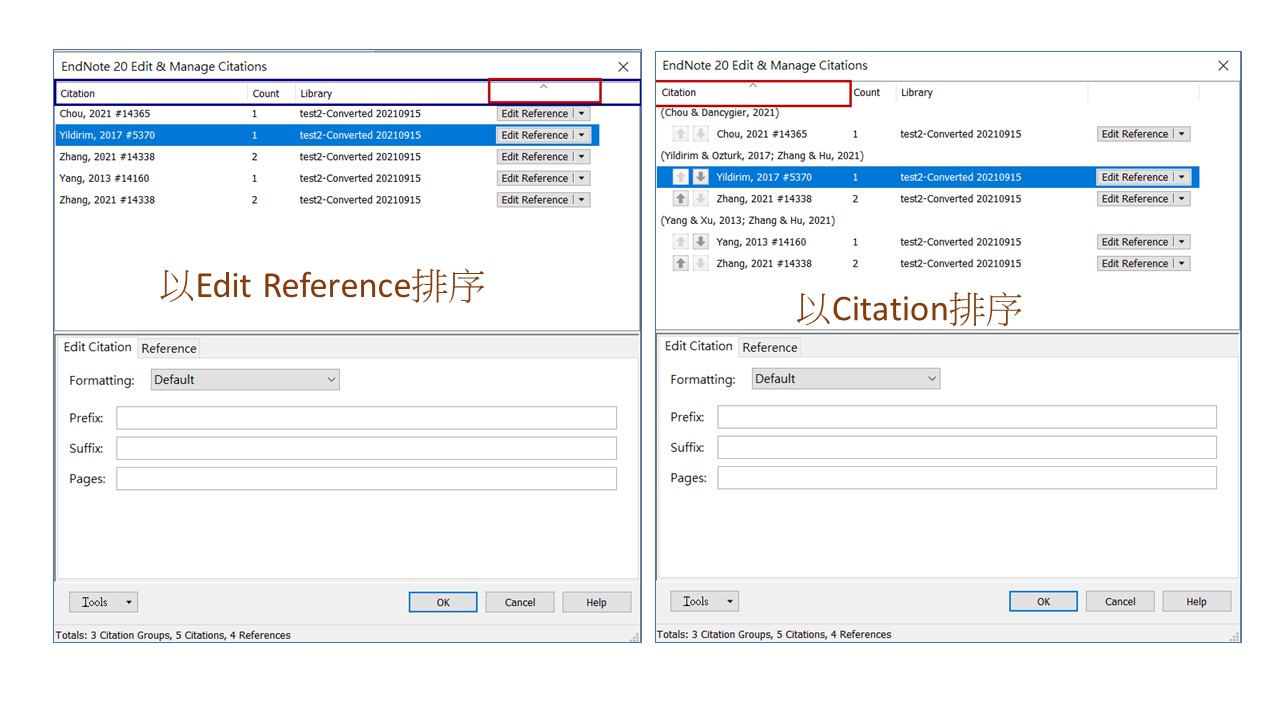Click Prefix field in left window

pyautogui.click(x=366, y=418)
